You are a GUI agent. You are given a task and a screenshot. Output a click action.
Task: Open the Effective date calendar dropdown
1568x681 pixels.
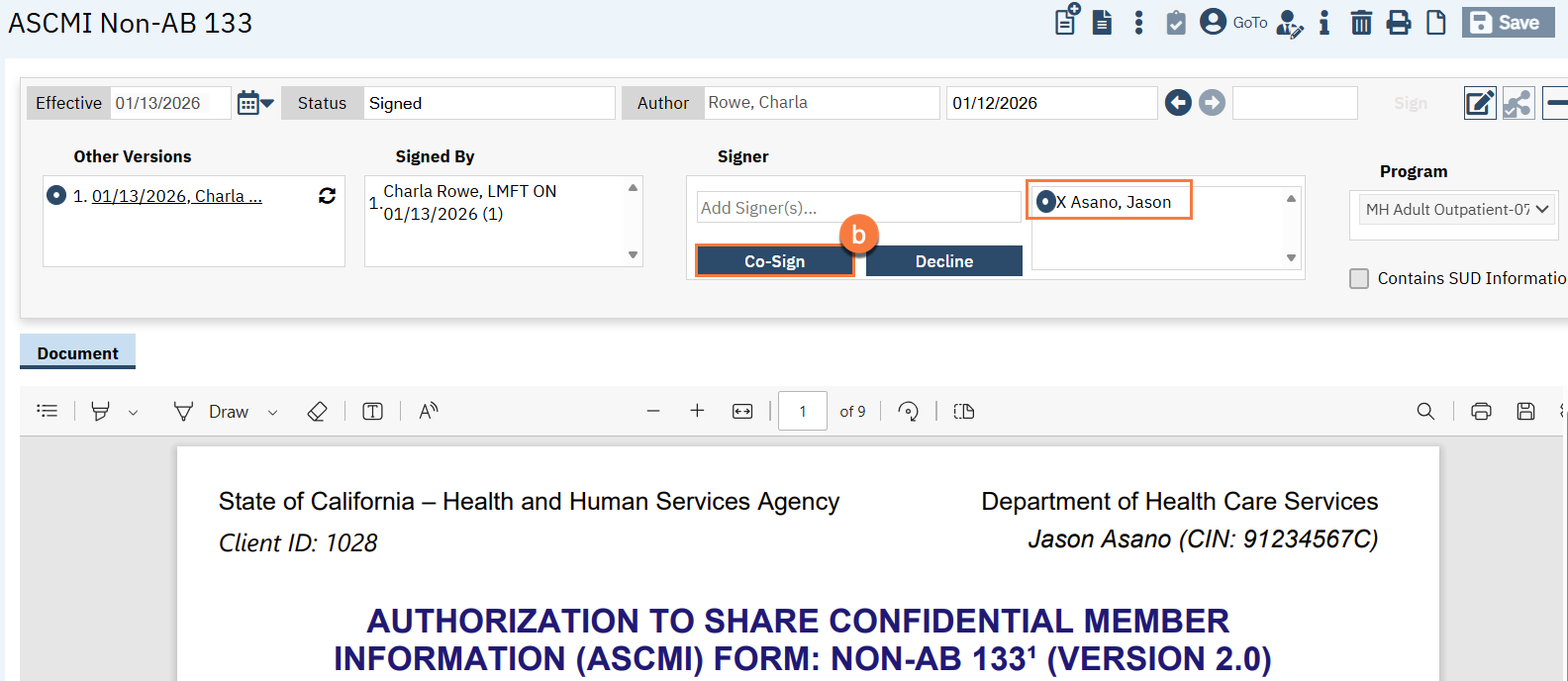[255, 103]
